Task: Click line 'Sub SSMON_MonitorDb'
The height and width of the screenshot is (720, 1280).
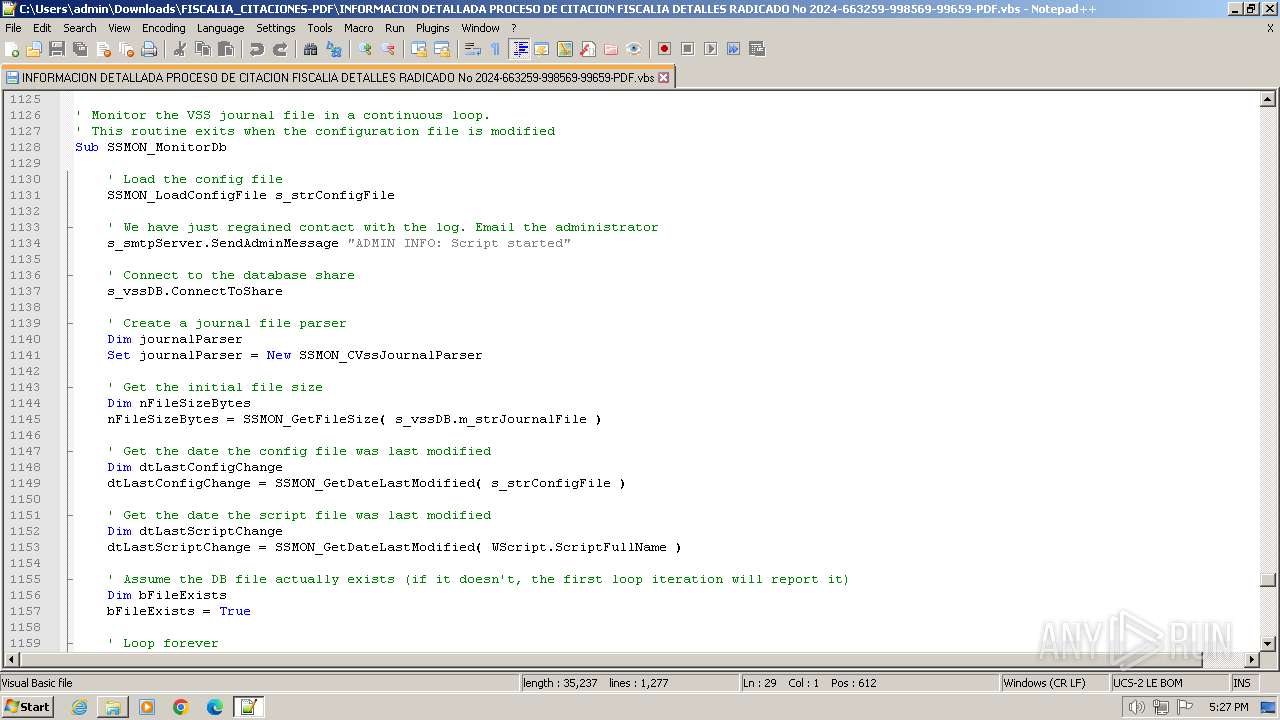Action: (151, 147)
